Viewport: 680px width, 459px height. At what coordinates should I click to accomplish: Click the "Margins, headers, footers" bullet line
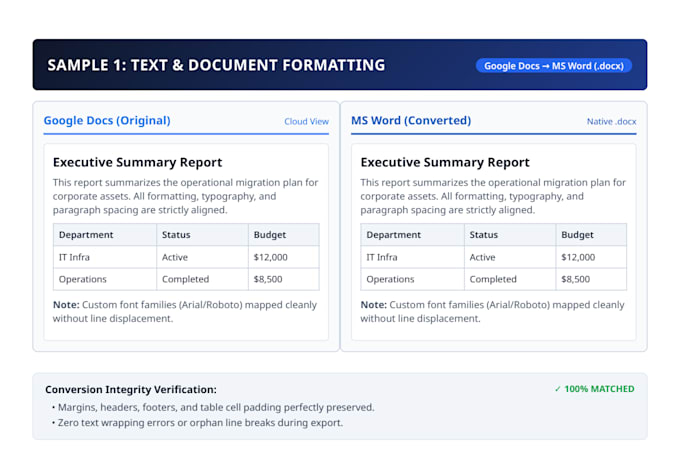213,407
